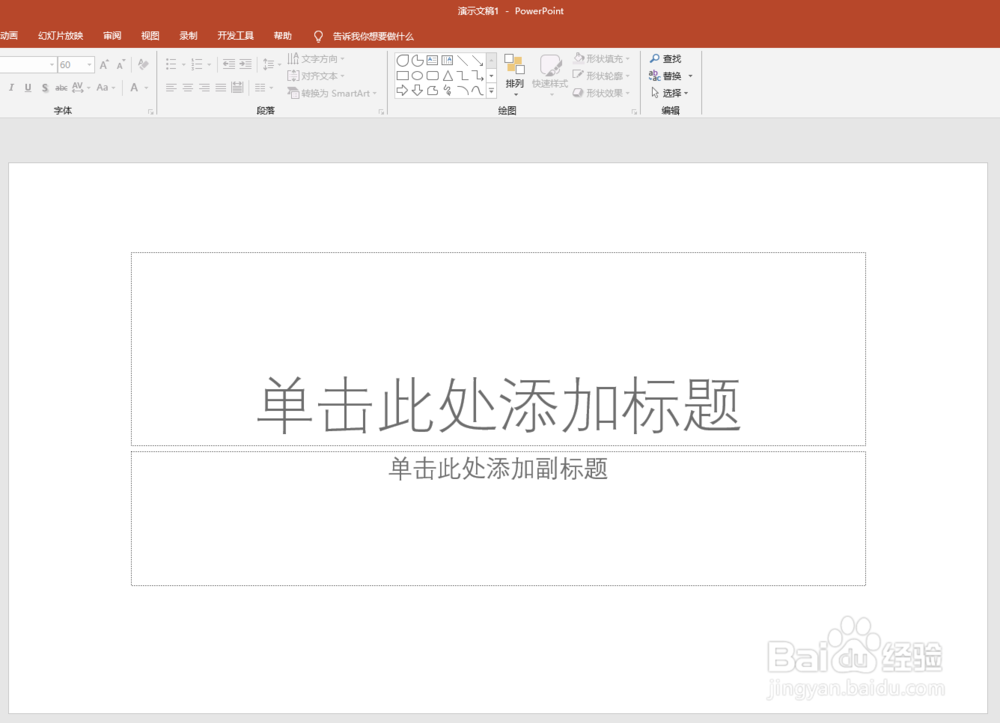Select the freeform shape tool
This screenshot has width=1000, height=723.
coord(432,91)
